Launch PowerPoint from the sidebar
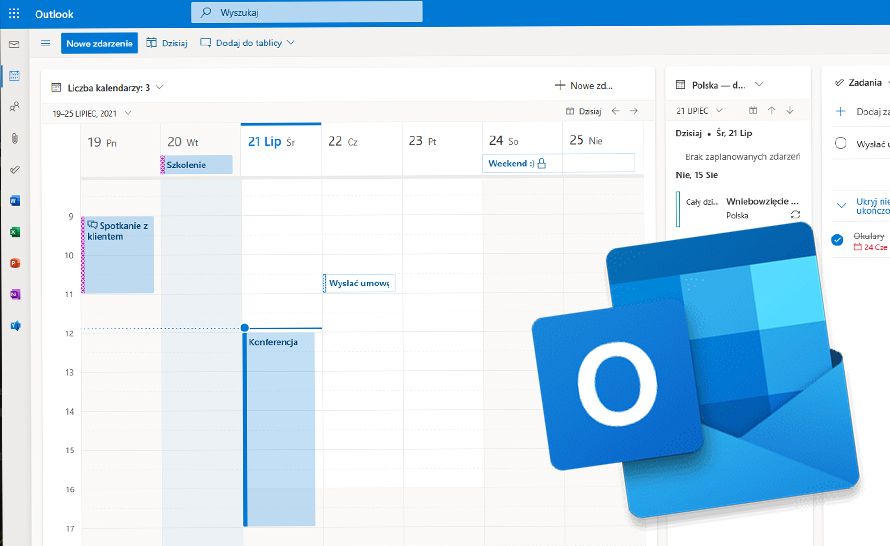890x546 pixels. click(x=15, y=263)
